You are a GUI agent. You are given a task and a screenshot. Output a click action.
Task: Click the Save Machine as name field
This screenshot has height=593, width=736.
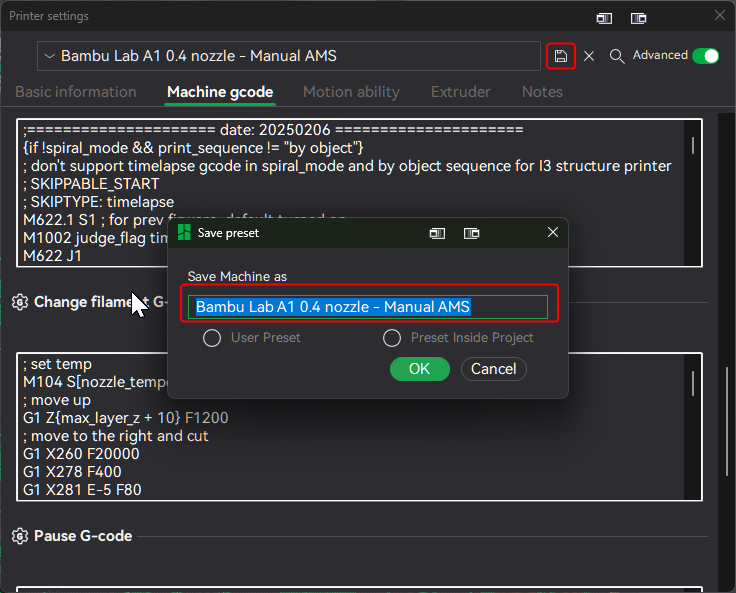point(368,307)
